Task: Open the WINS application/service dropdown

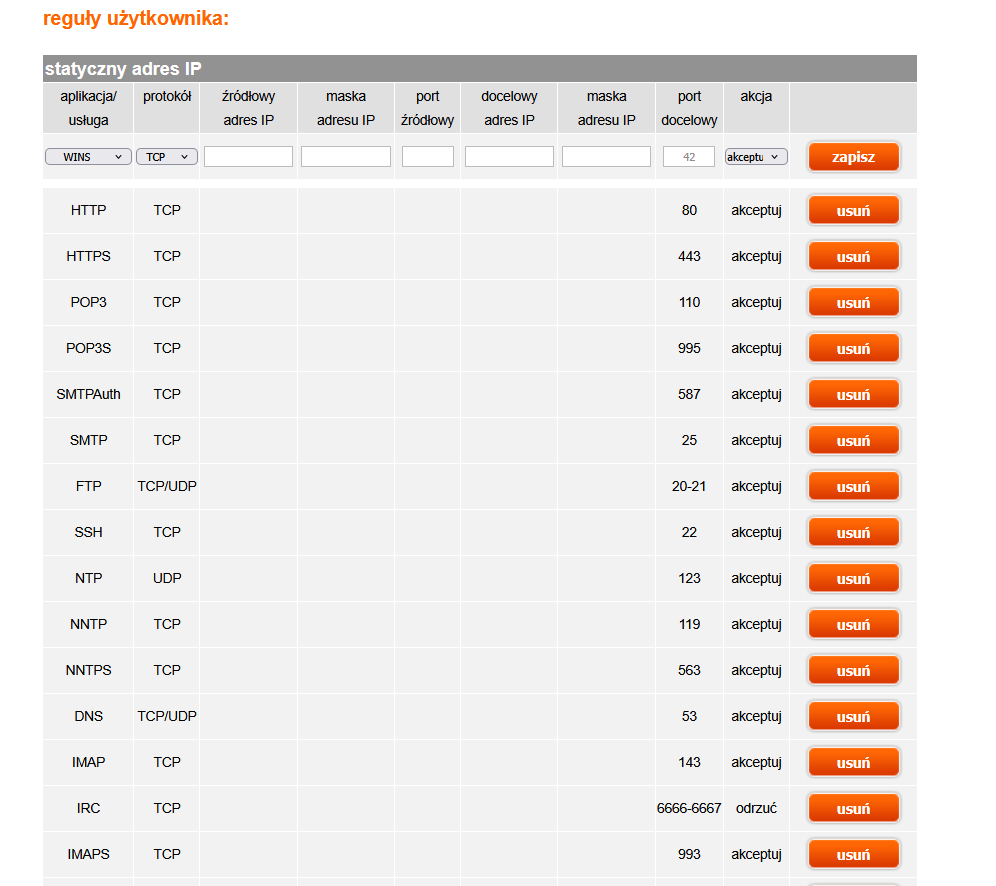Action: click(88, 157)
